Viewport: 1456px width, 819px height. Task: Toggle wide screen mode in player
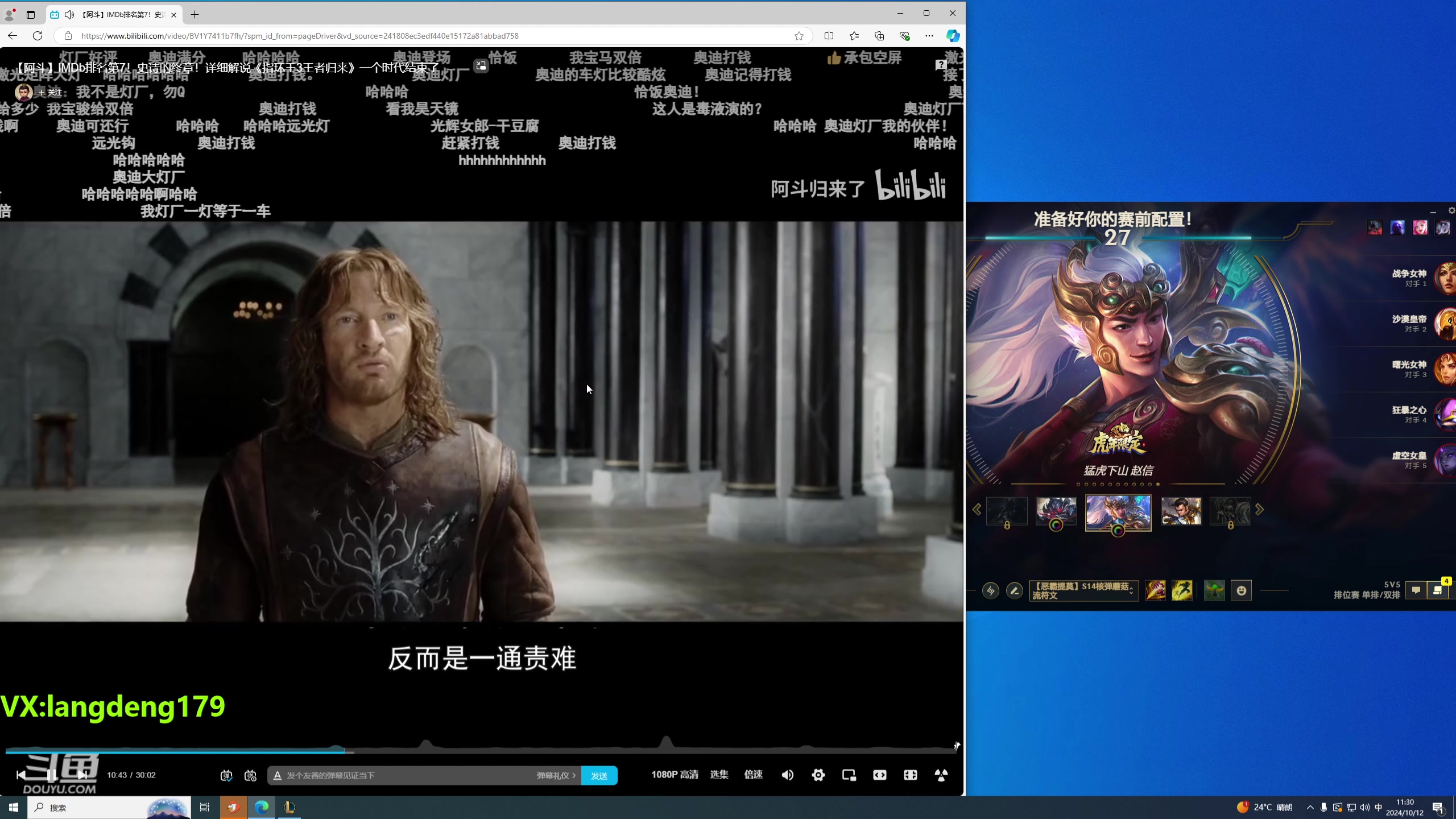pos(880,775)
